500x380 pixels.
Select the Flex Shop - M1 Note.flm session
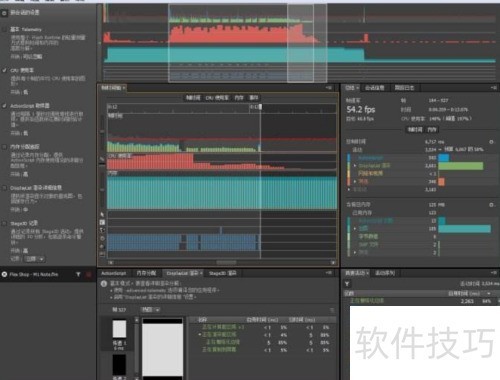34,274
